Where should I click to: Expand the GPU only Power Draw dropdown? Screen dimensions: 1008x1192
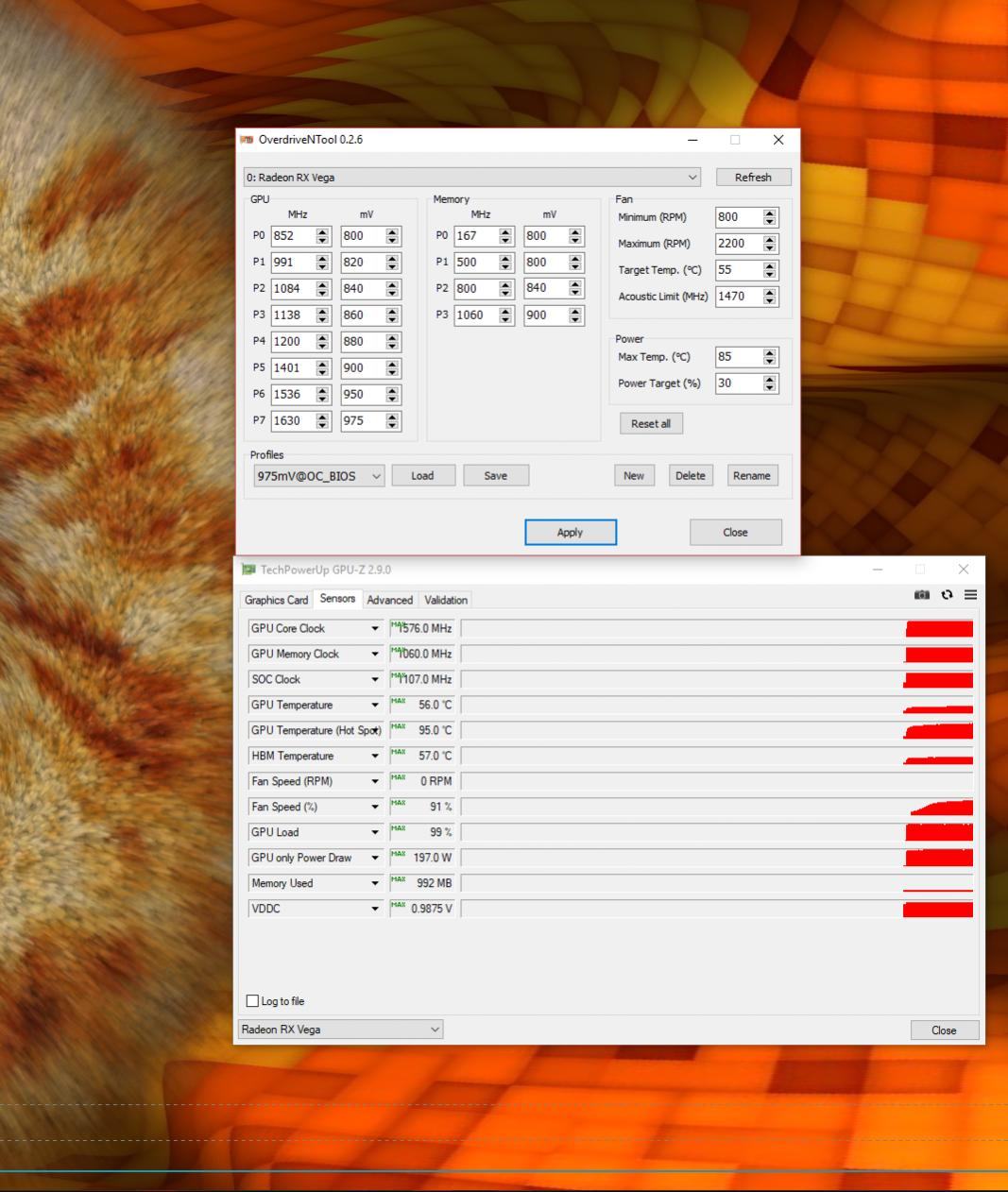coord(375,858)
